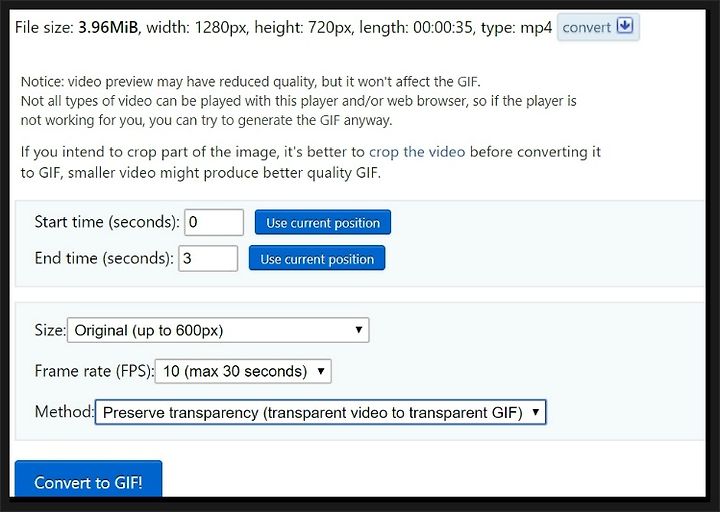This screenshot has height=512, width=720.
Task: Focus the Start time seconds field
Action: [x=214, y=222]
